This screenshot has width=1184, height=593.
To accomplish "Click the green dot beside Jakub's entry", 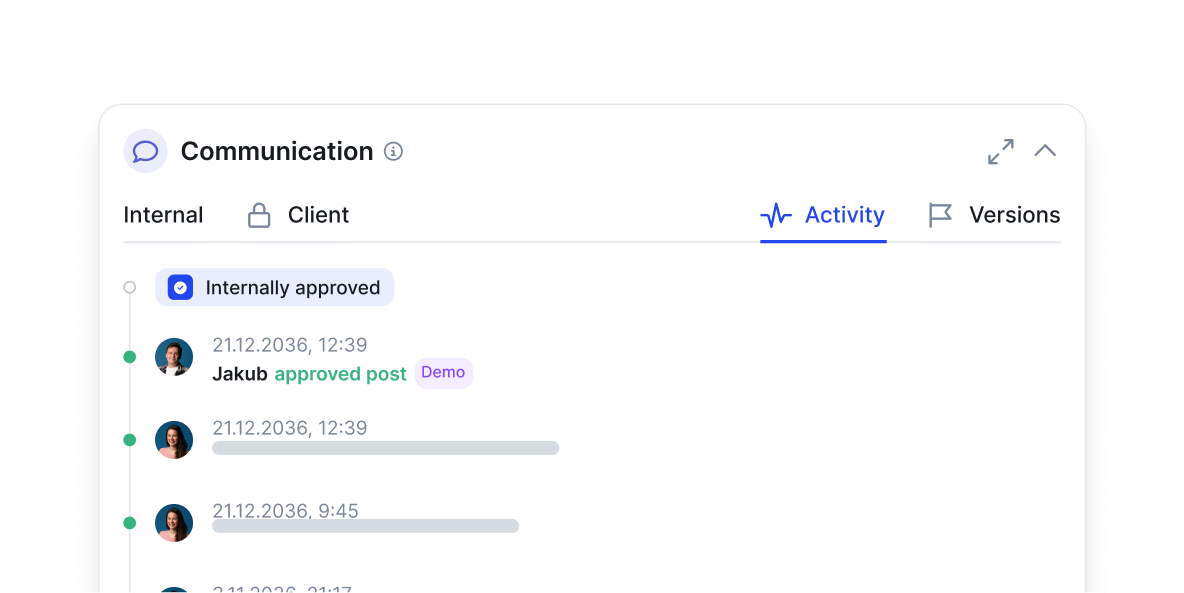I will pyautogui.click(x=130, y=357).
